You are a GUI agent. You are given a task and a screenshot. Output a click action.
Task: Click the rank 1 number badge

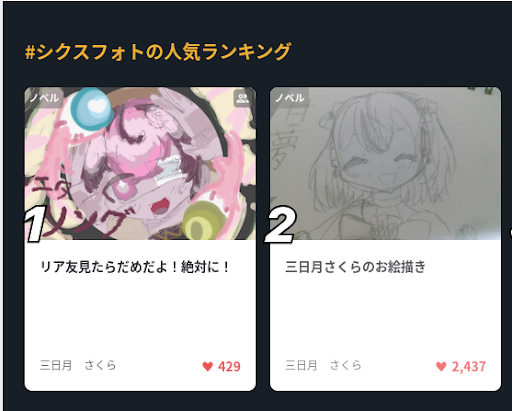(x=36, y=224)
